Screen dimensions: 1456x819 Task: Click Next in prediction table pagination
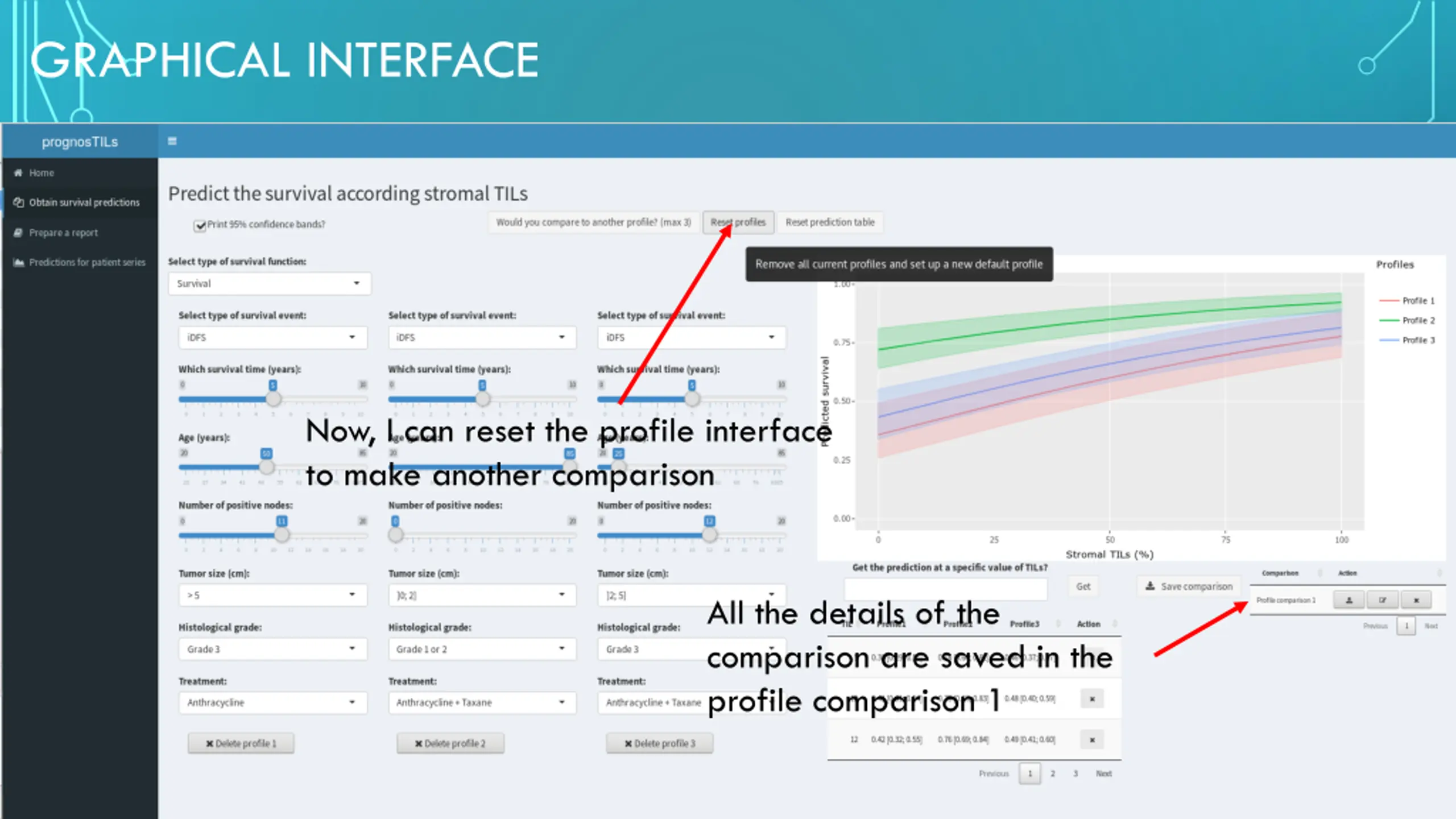(x=1104, y=773)
